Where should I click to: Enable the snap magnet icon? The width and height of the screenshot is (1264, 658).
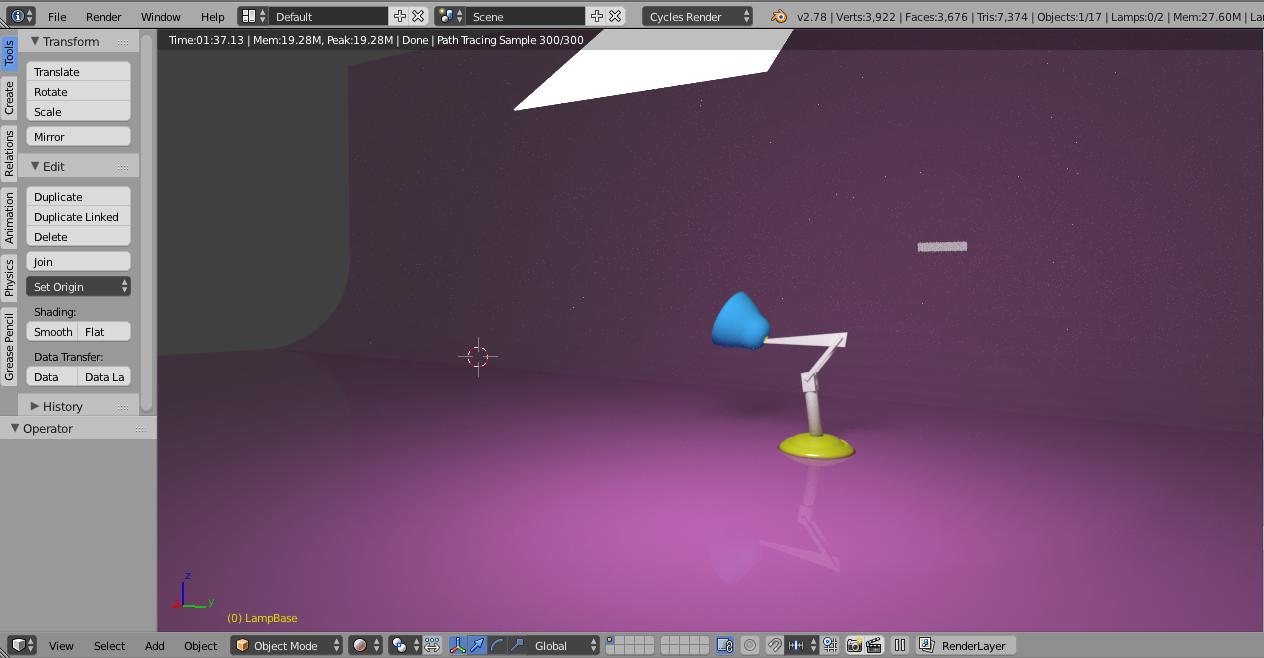[772, 645]
